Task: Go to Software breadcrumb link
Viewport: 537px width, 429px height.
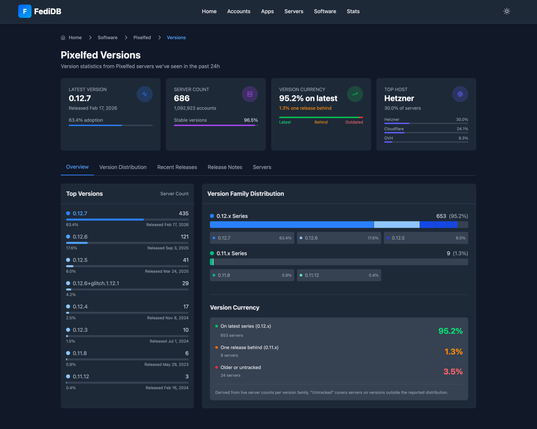Action: (x=108, y=38)
